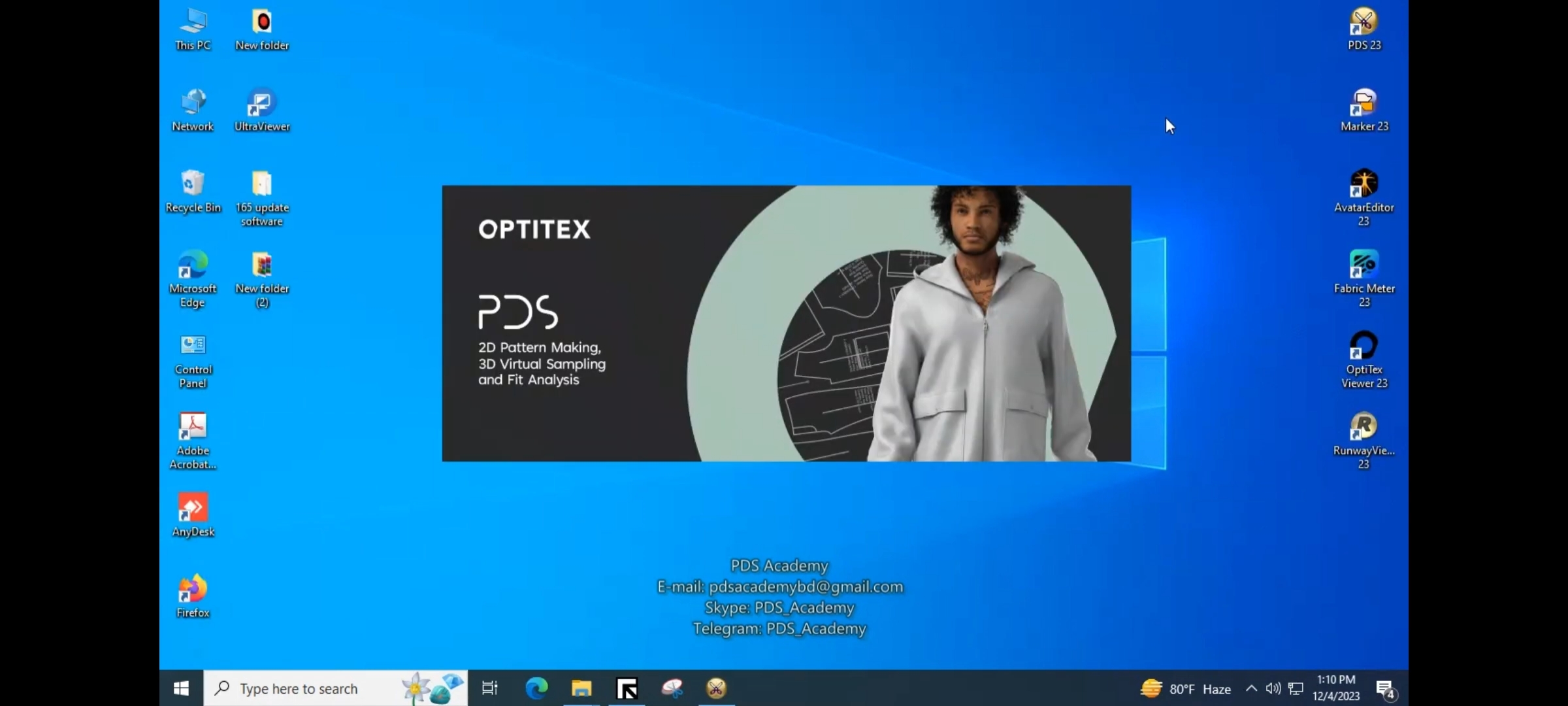Open the volume control

(x=1273, y=688)
